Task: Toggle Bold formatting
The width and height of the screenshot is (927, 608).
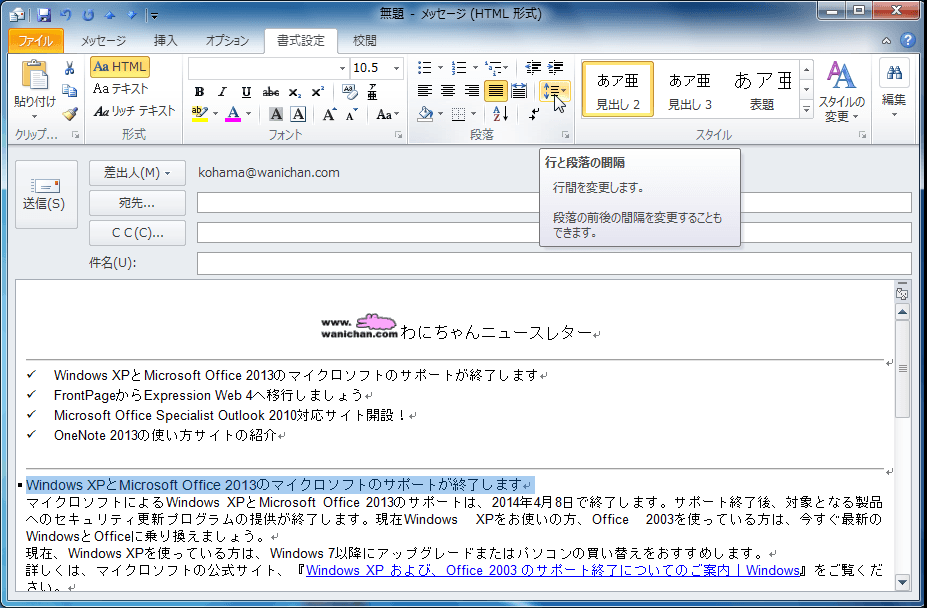Action: coord(199,92)
